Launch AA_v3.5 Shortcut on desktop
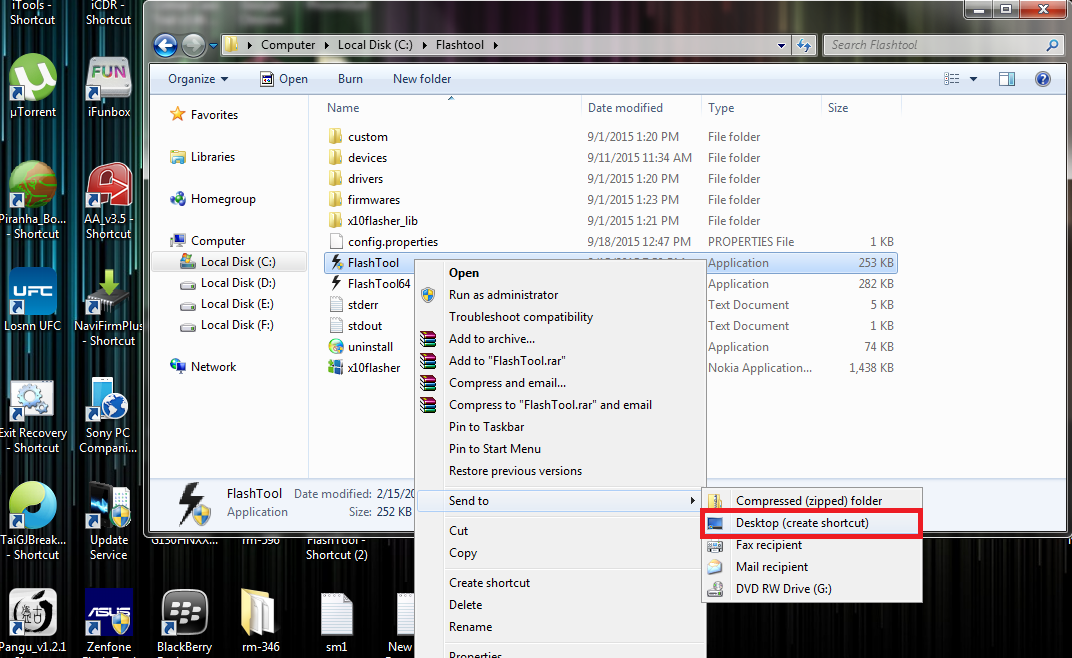Screen dimensions: 1072x658 tap(109, 200)
